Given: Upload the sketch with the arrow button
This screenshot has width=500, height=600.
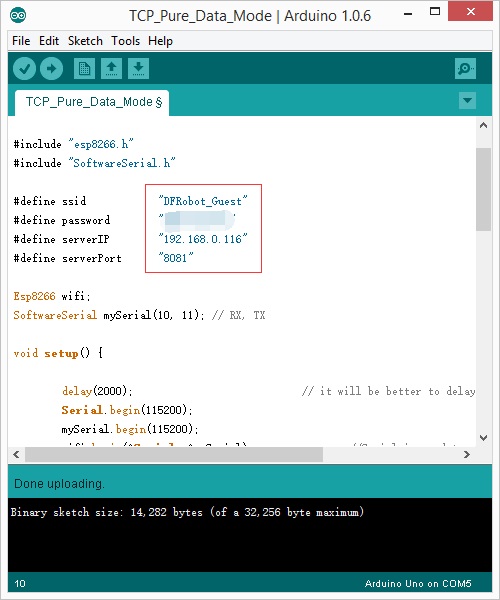Looking at the screenshot, I should (x=52, y=69).
